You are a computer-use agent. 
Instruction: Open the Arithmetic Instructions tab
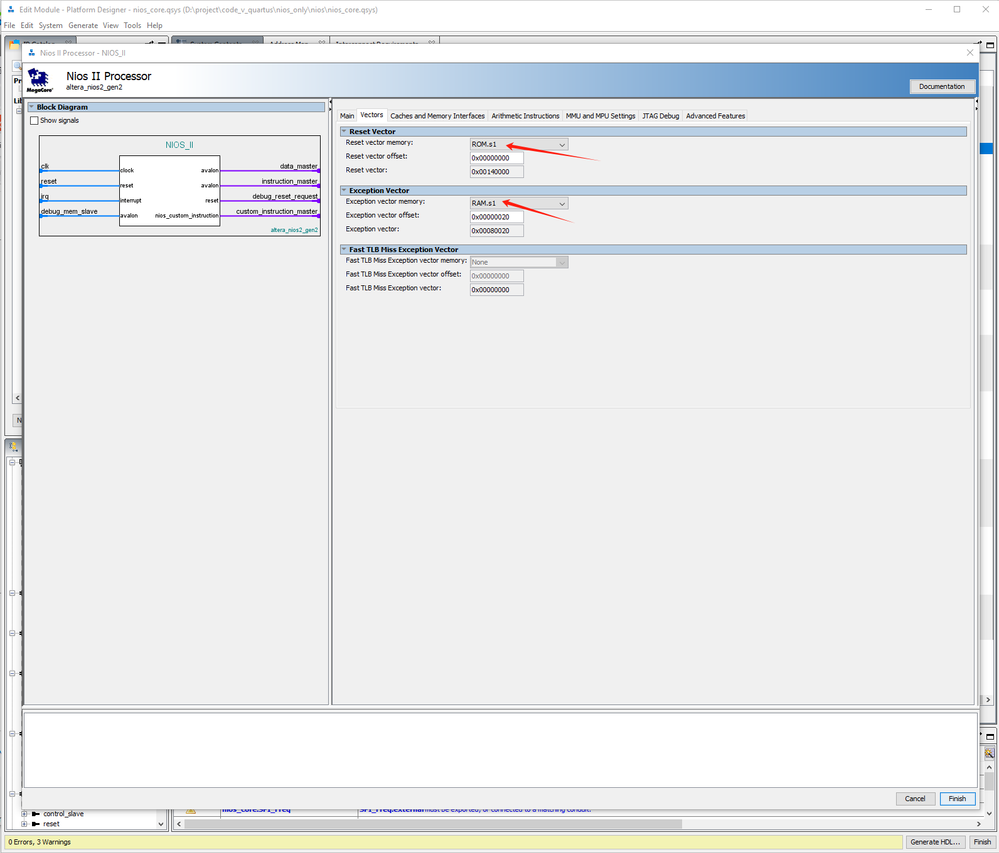click(525, 116)
